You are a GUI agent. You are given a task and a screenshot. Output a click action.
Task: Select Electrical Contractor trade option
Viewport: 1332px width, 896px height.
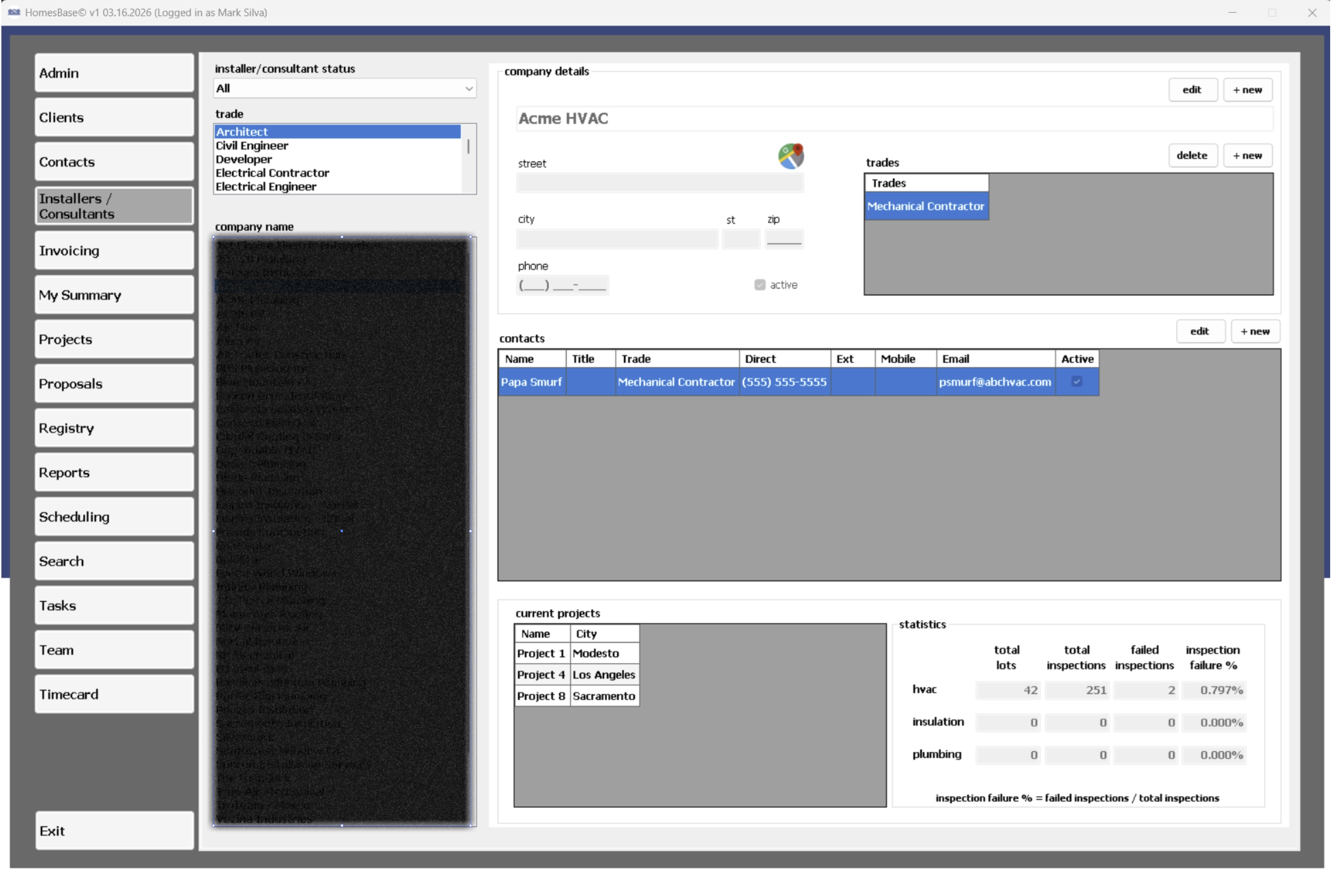click(272, 173)
